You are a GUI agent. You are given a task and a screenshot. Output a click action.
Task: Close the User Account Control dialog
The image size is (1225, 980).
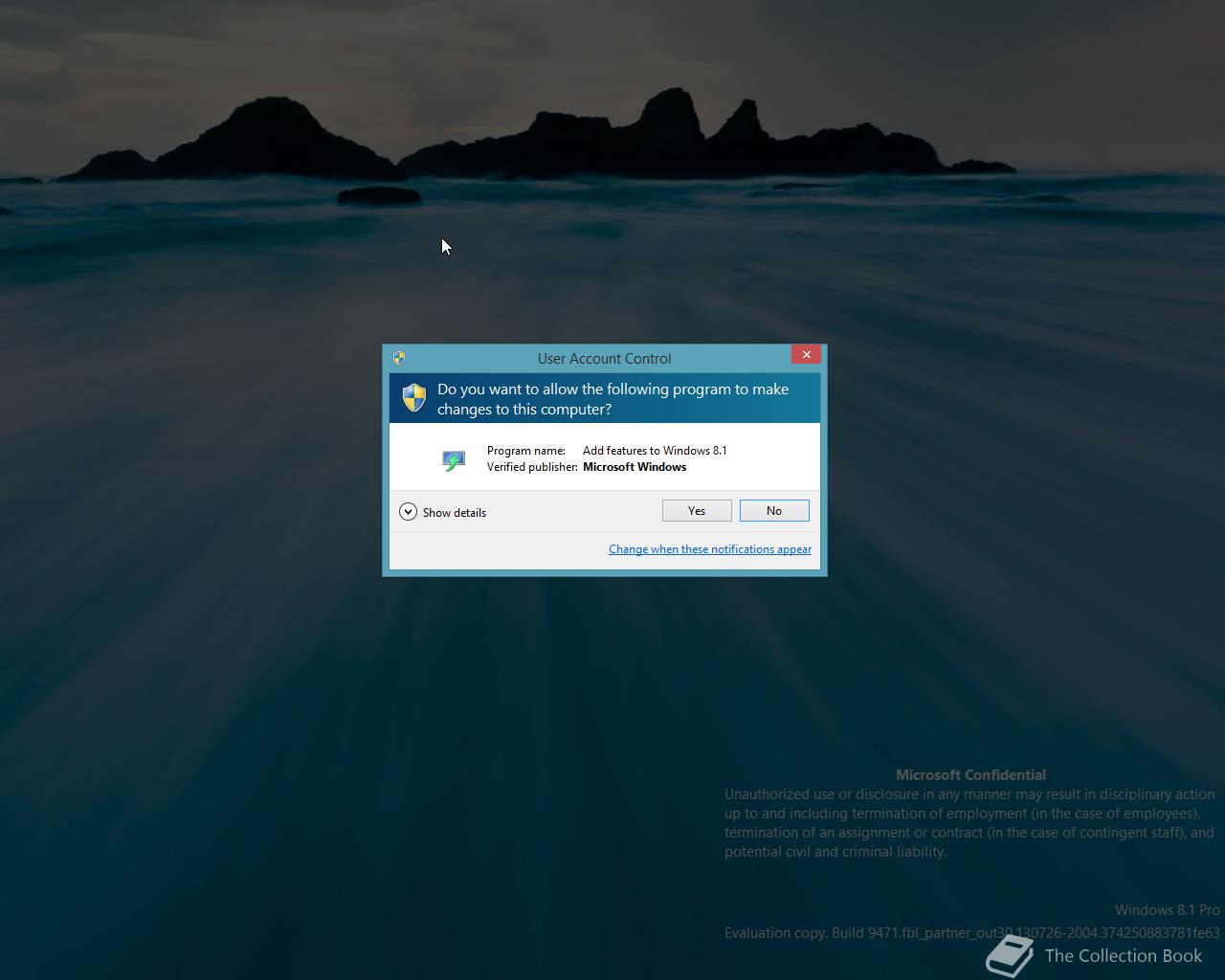click(x=806, y=355)
